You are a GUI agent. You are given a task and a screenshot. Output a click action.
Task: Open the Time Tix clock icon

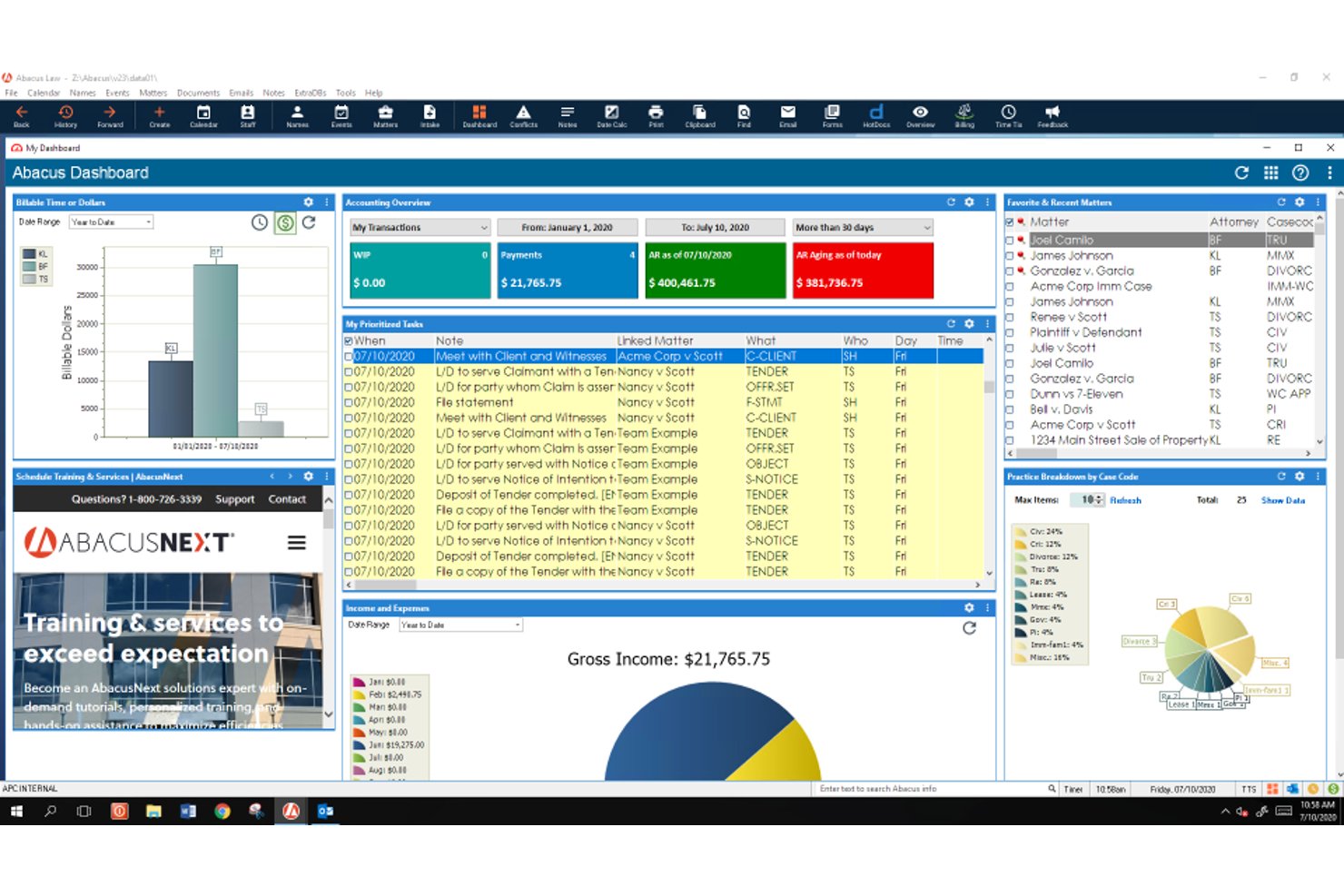(x=1008, y=116)
